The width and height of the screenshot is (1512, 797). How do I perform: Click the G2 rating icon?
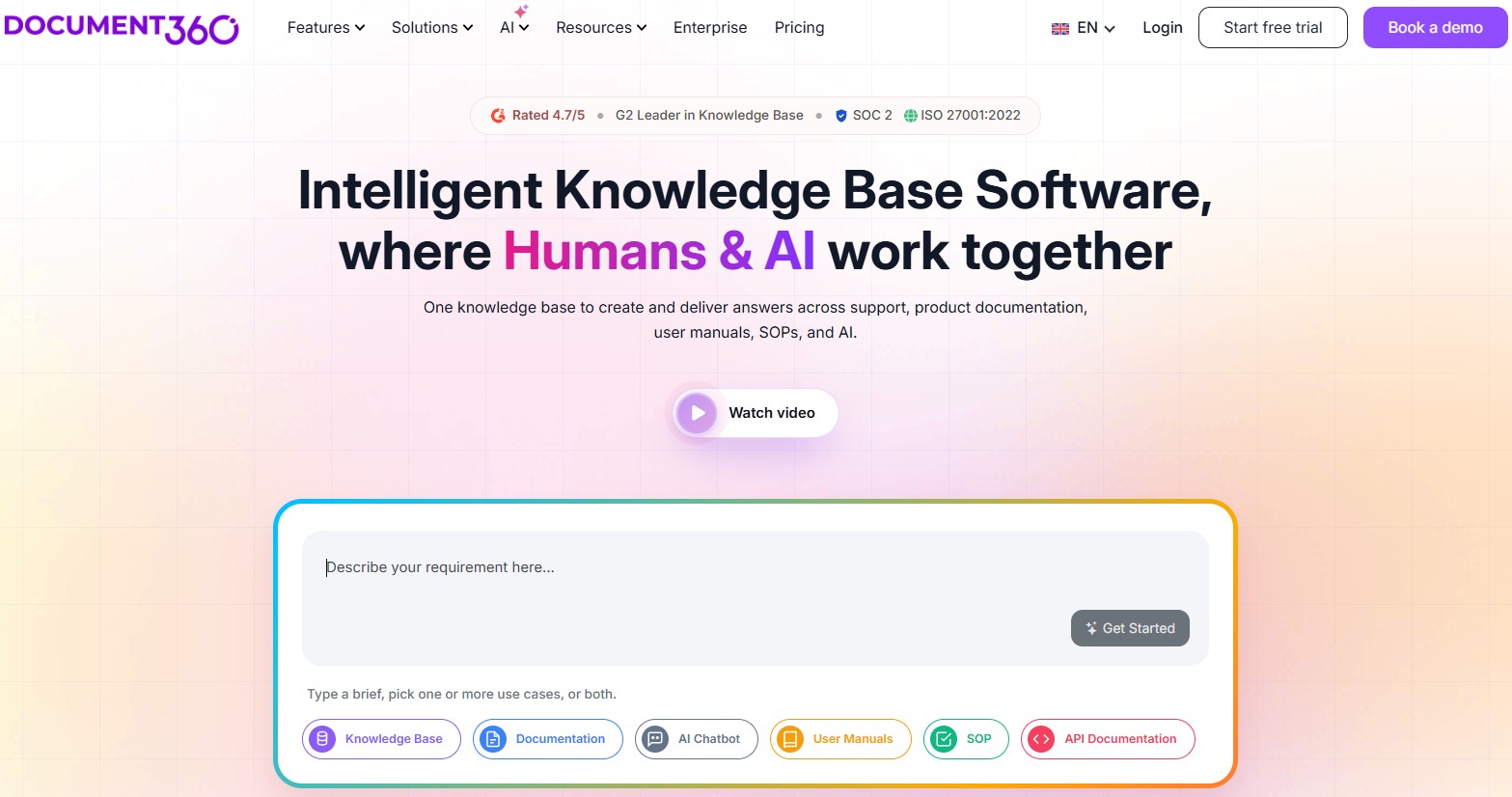click(x=498, y=116)
